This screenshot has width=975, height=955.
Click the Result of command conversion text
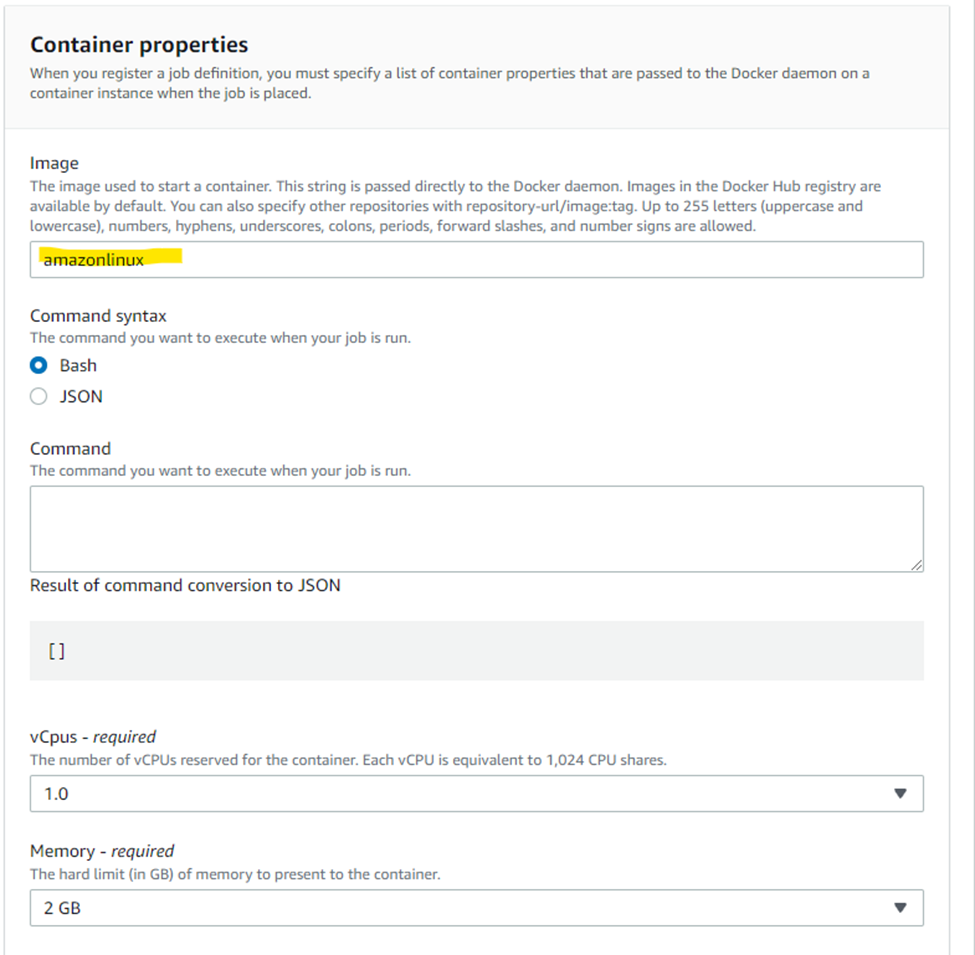click(185, 586)
